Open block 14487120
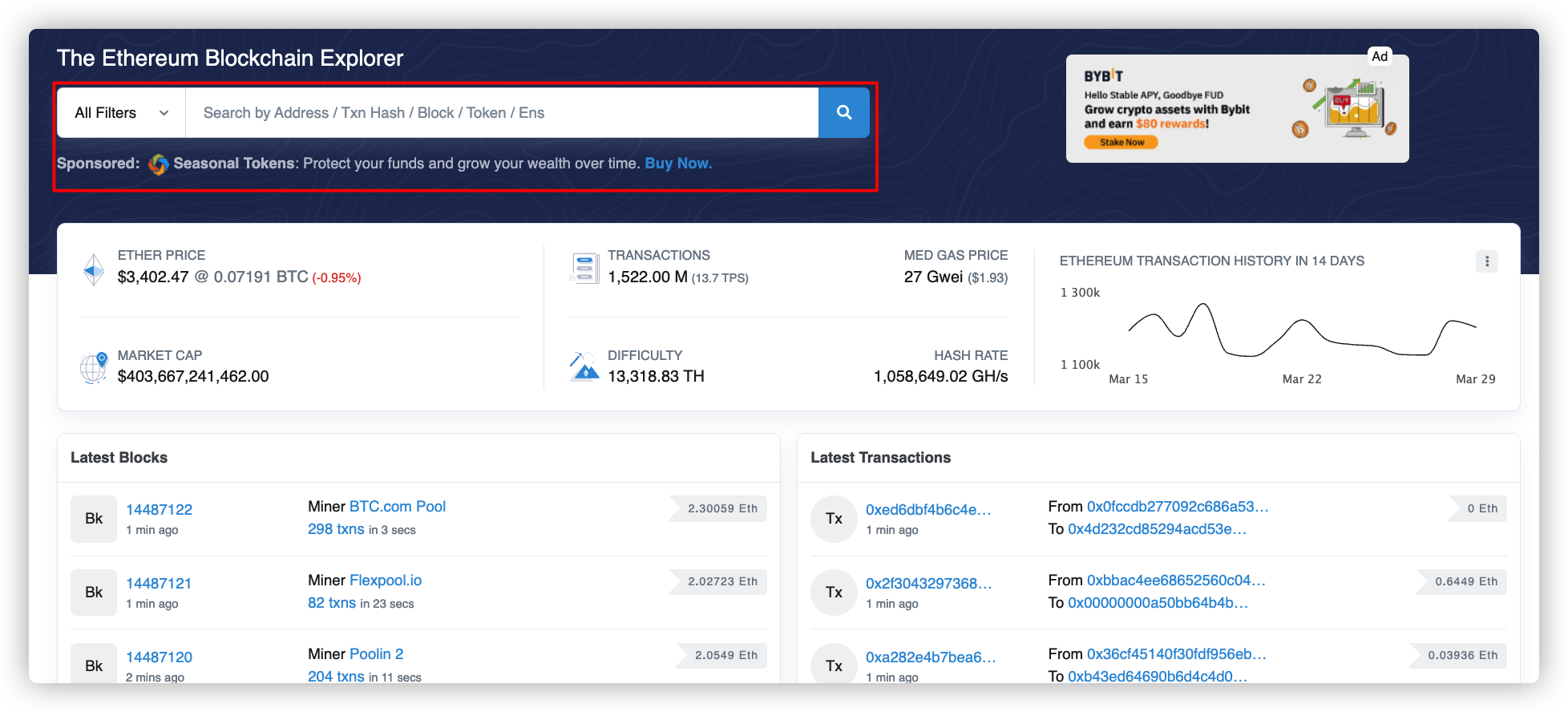 click(160, 657)
